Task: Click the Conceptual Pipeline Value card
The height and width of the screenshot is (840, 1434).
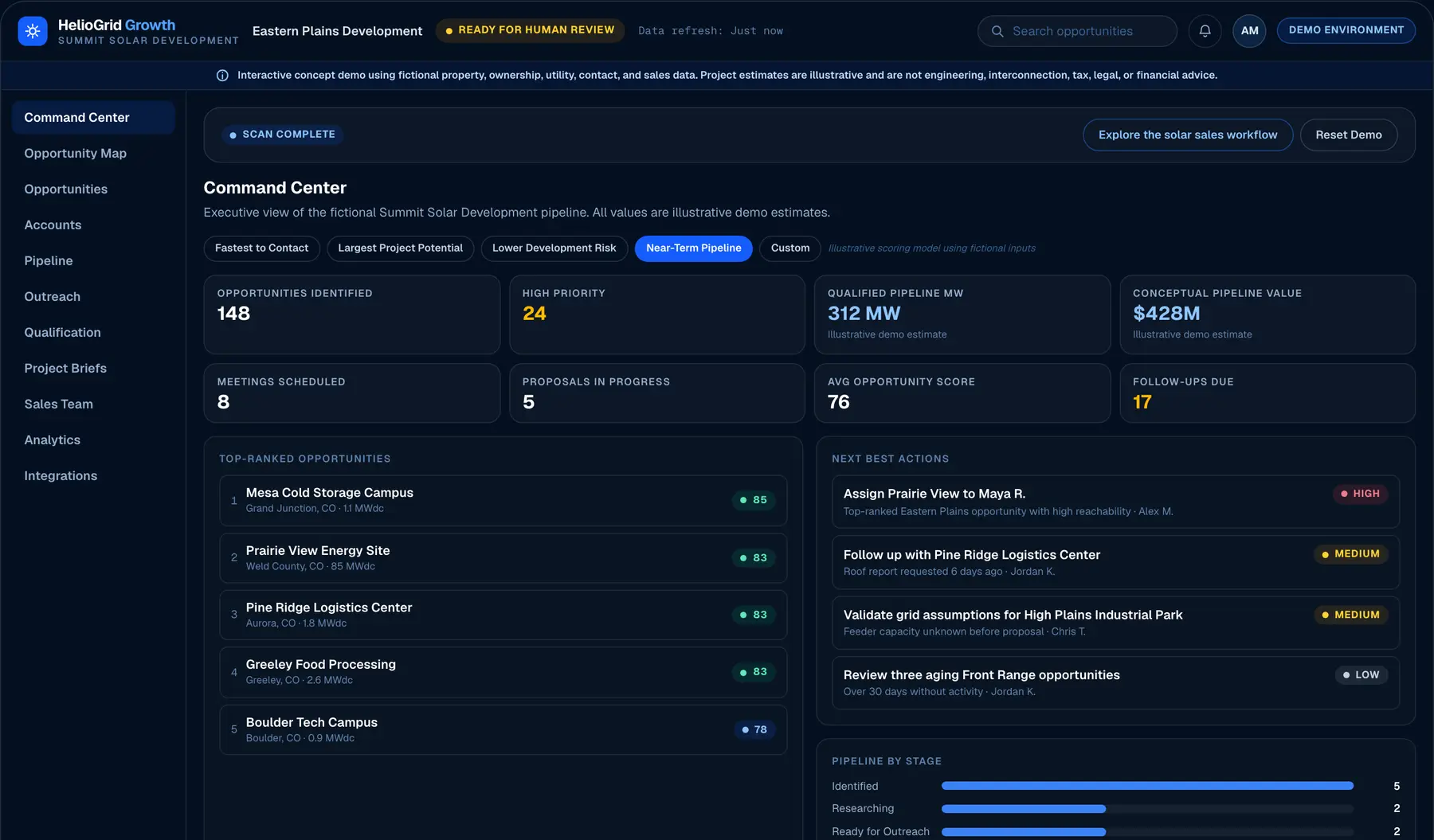Action: [x=1267, y=315]
